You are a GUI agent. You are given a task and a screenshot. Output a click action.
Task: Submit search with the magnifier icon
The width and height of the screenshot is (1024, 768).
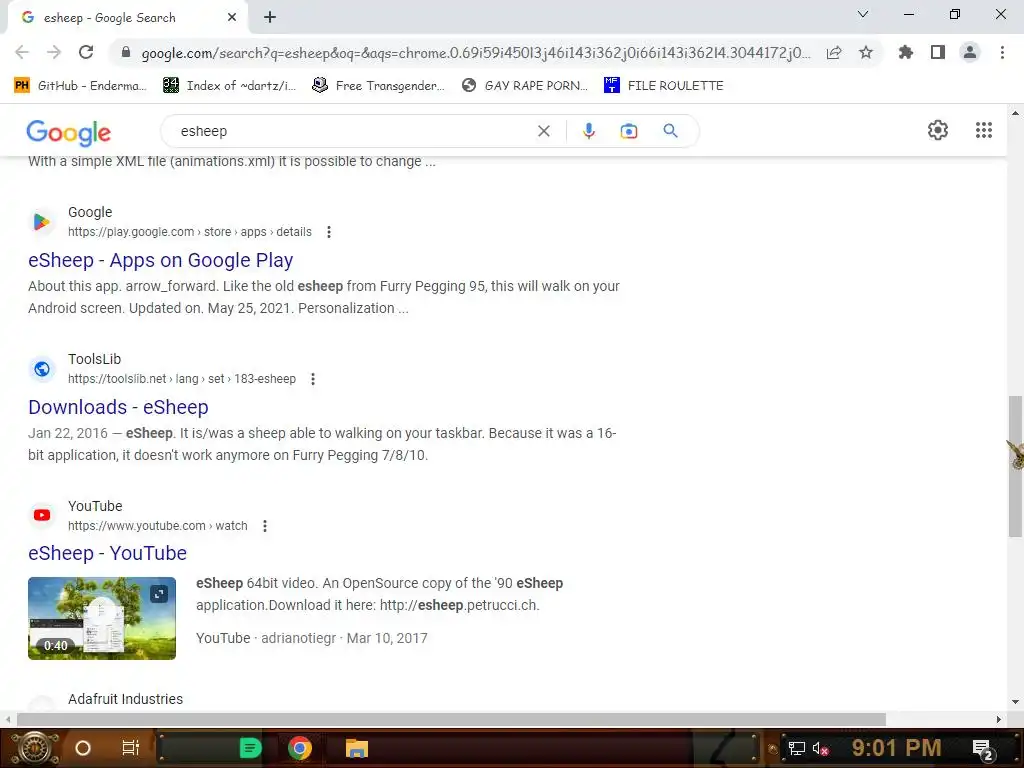(x=671, y=131)
